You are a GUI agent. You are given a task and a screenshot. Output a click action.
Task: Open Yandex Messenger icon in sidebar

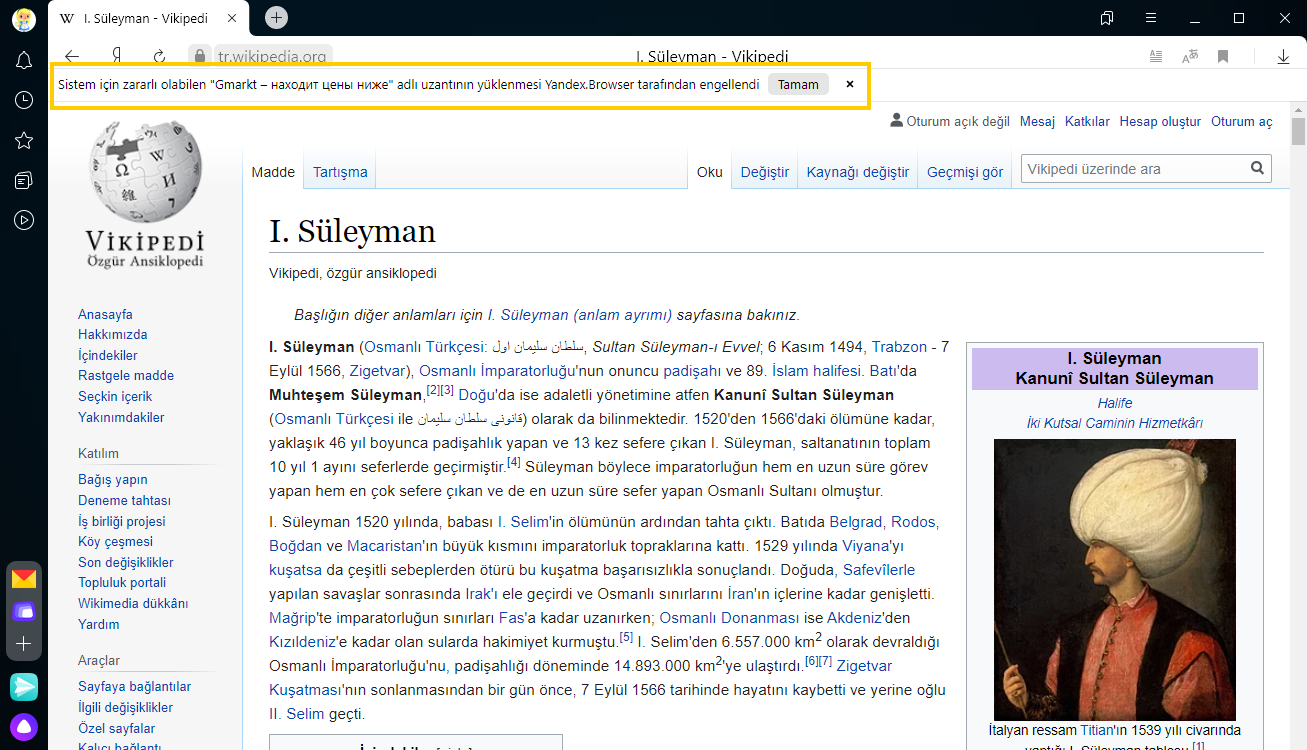[x=24, y=686]
